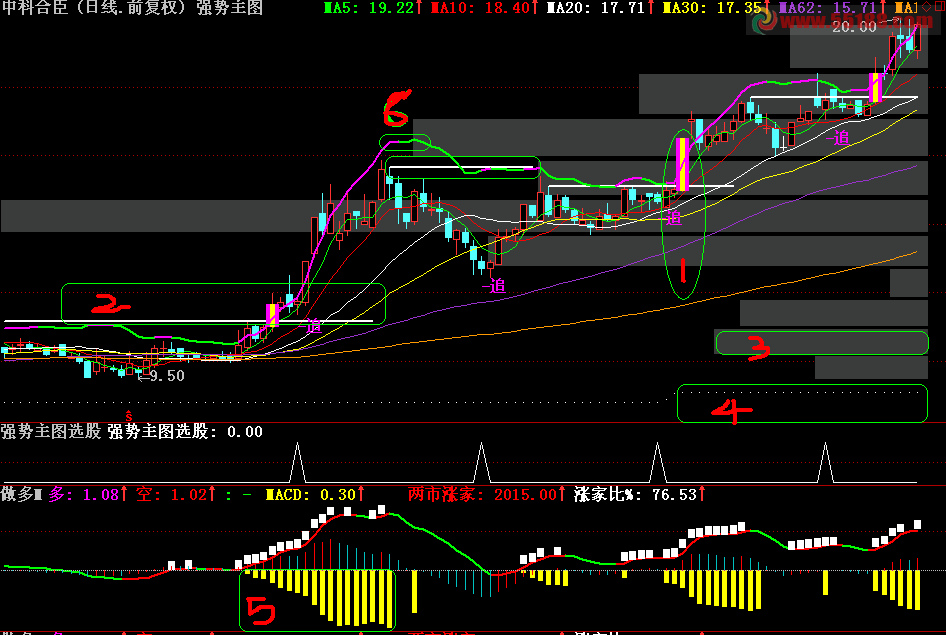This screenshot has height=635, width=946.
Task: Select the white MA20: 17.71 label
Action: pos(596,7)
